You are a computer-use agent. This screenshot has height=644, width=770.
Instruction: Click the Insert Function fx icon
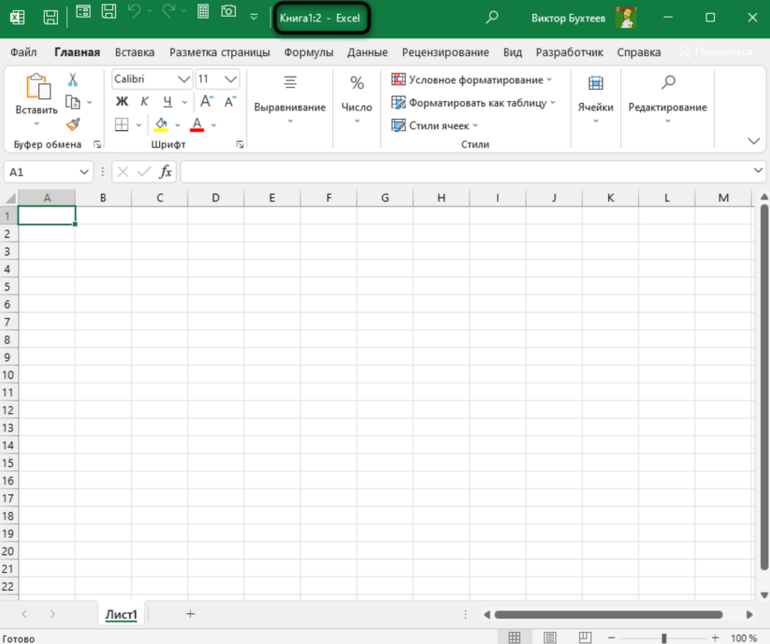pyautogui.click(x=166, y=172)
